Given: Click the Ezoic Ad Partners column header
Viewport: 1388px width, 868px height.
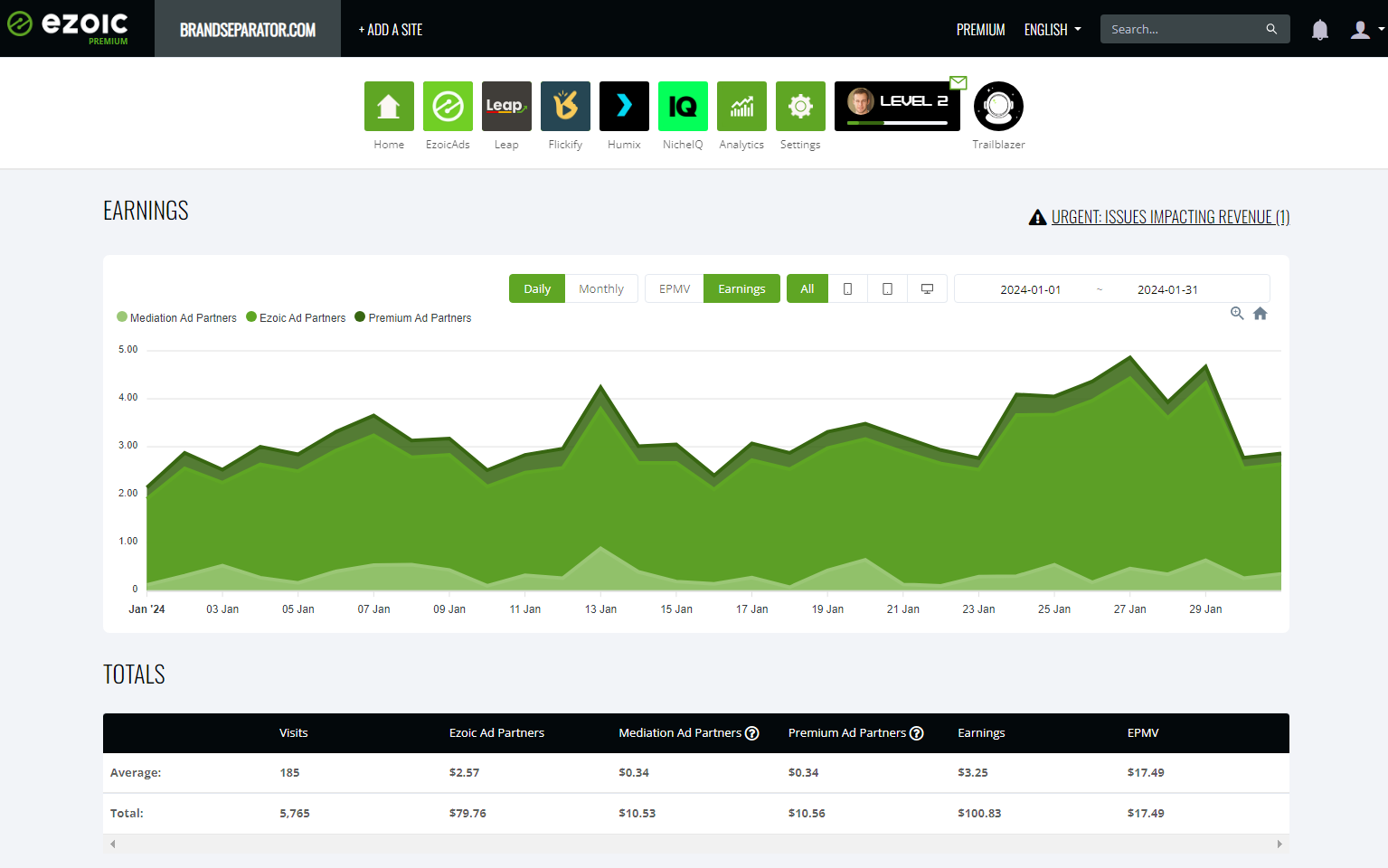Looking at the screenshot, I should [496, 733].
